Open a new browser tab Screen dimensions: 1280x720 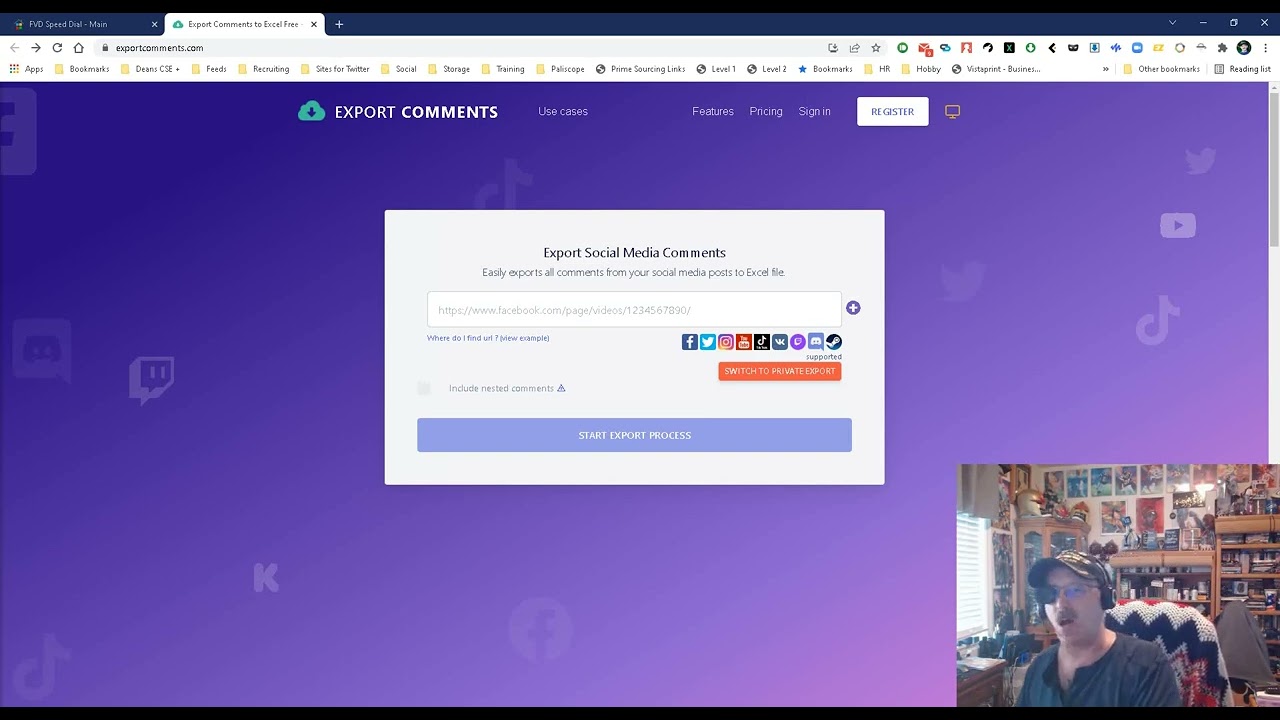339,24
